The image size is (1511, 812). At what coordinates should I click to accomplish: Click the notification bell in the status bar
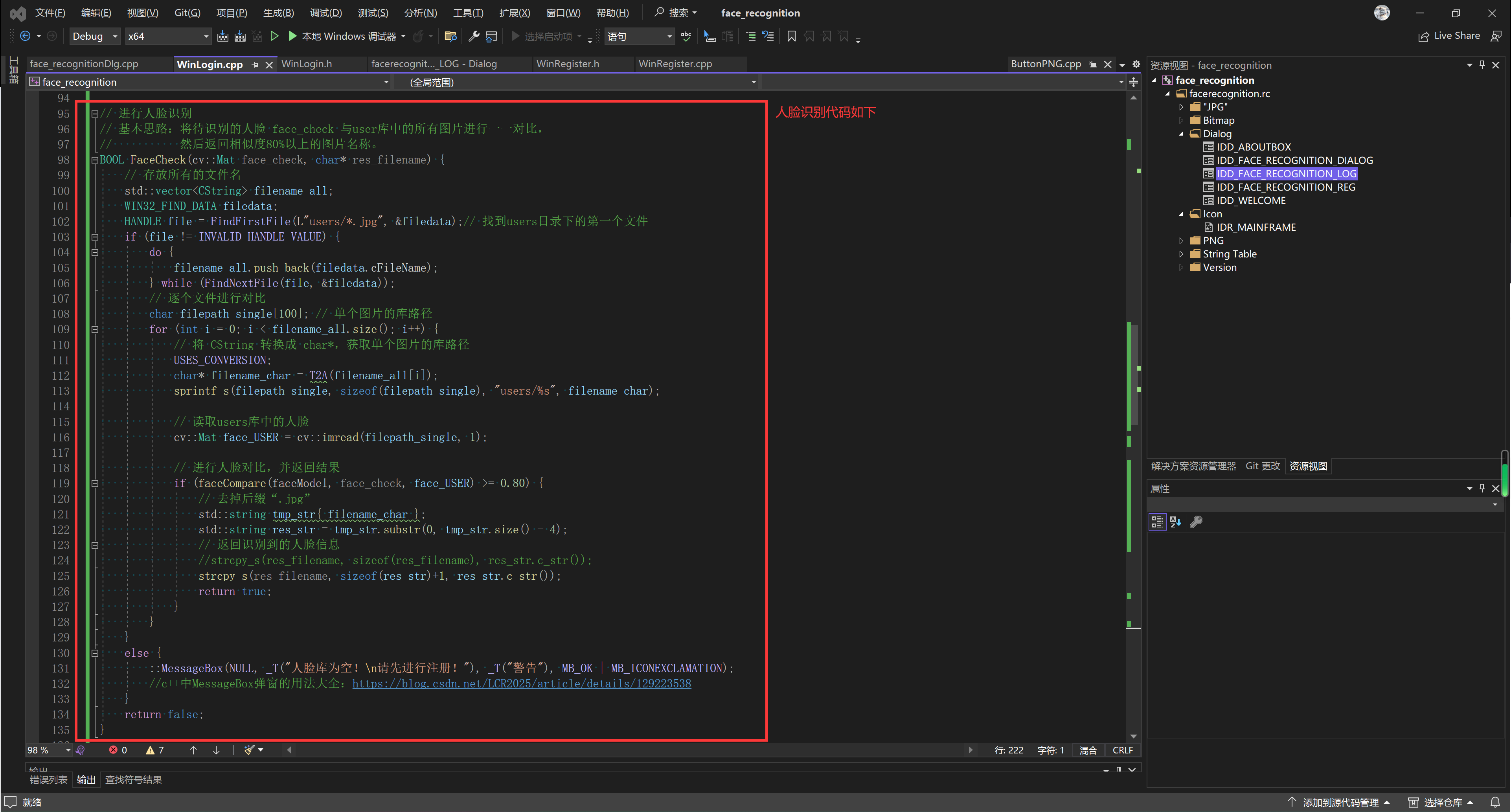tap(1495, 802)
